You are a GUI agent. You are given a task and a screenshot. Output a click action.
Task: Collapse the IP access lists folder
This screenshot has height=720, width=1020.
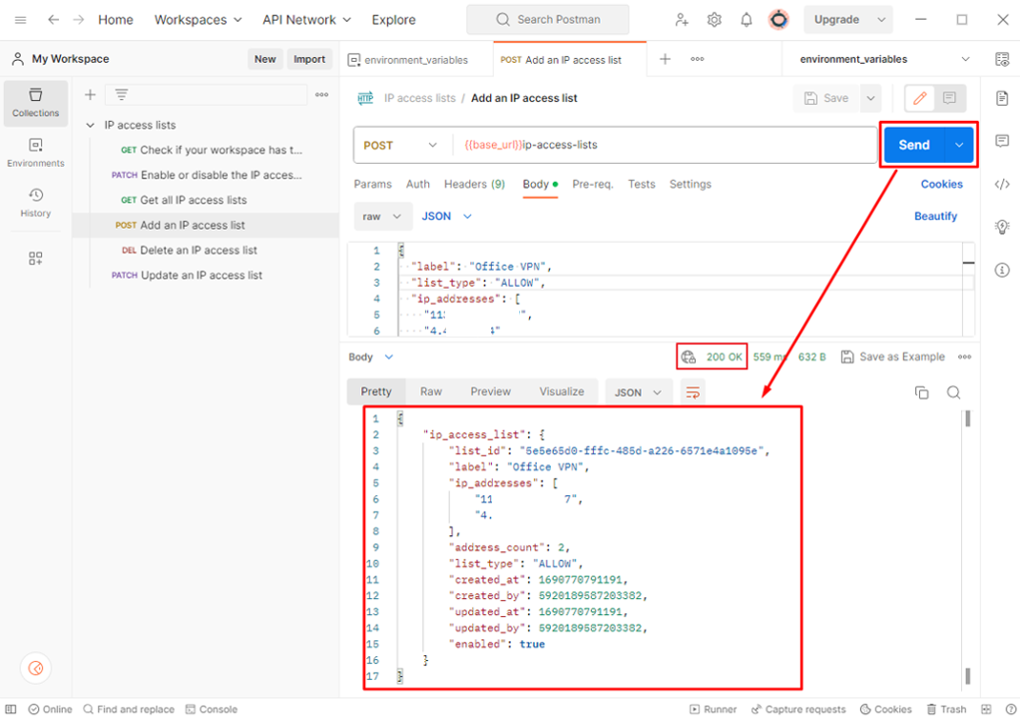(x=91, y=125)
